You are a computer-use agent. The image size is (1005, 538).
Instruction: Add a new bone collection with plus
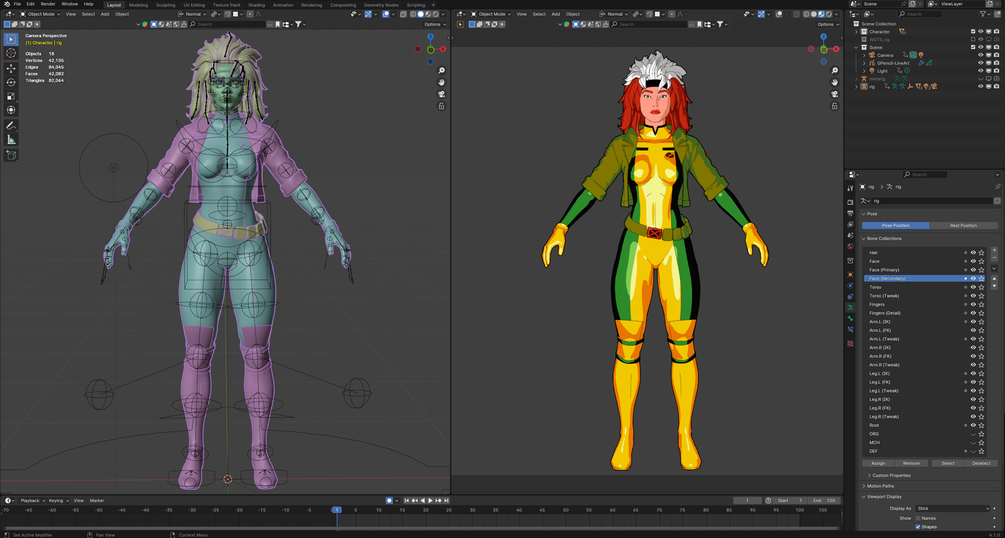(x=995, y=250)
